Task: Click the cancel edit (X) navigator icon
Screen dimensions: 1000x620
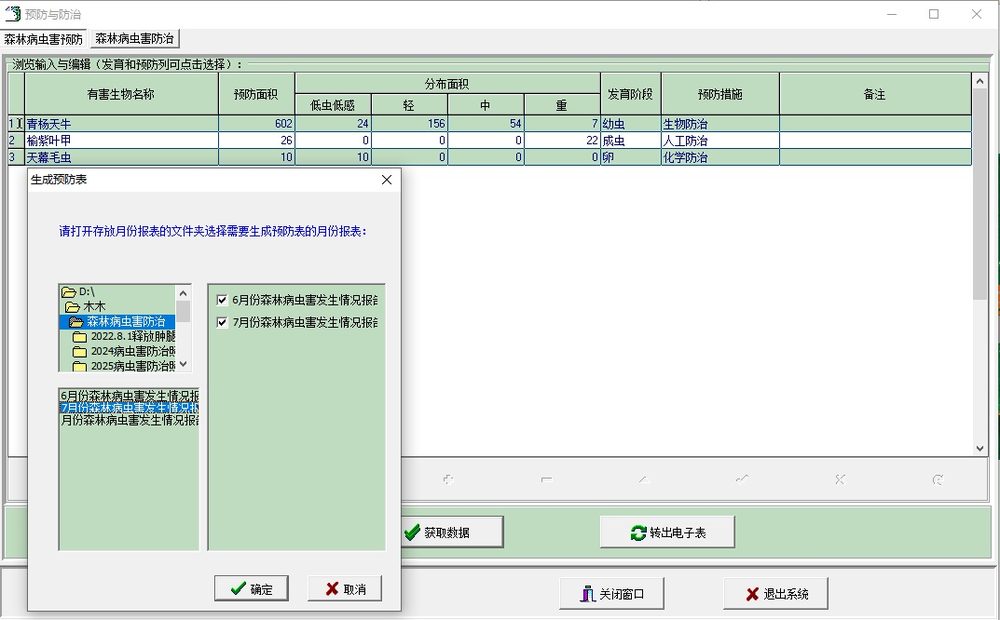Action: 839,480
